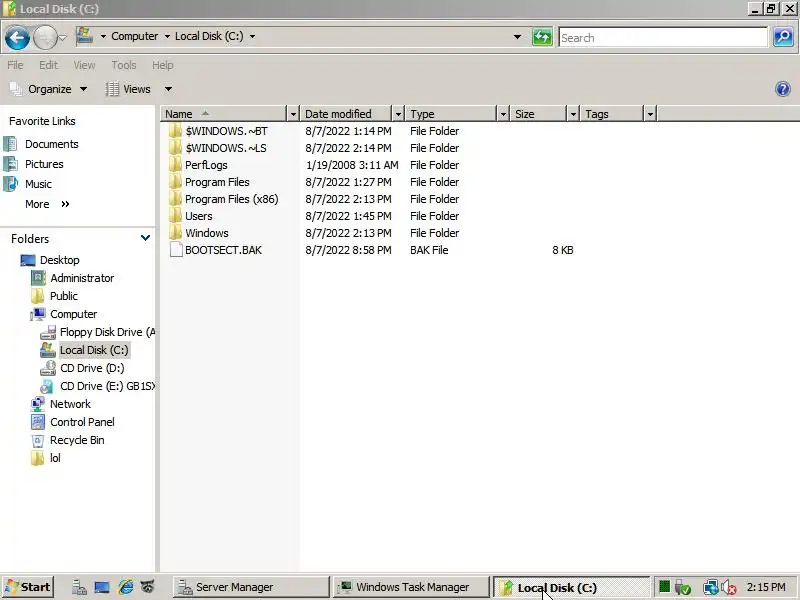Viewport: 800px width, 600px height.
Task: Switch to Server Manager taskbar button
Action: coord(251,587)
